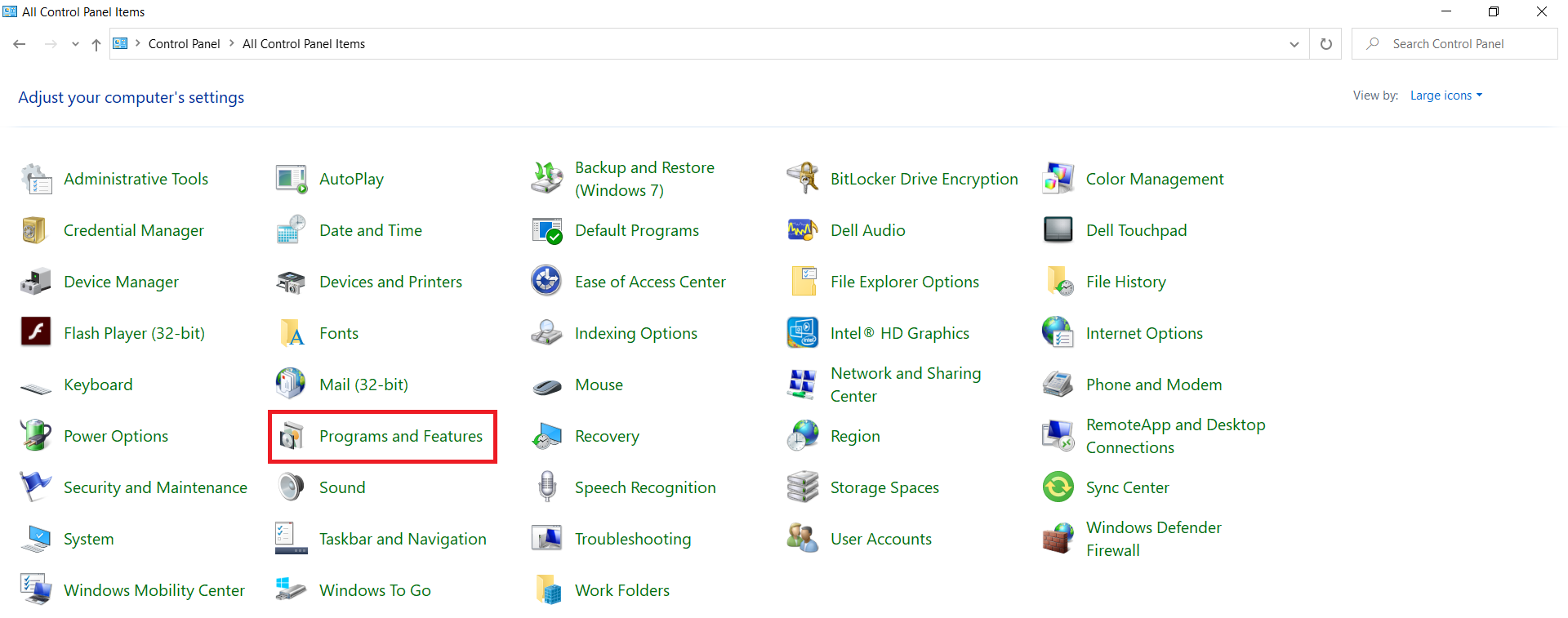Open the Ease of Access Center icon

click(x=547, y=282)
